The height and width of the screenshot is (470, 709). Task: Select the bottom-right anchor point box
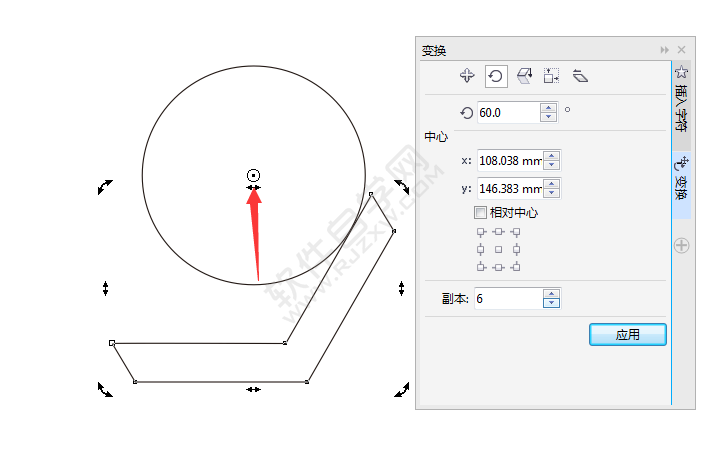coord(516,266)
